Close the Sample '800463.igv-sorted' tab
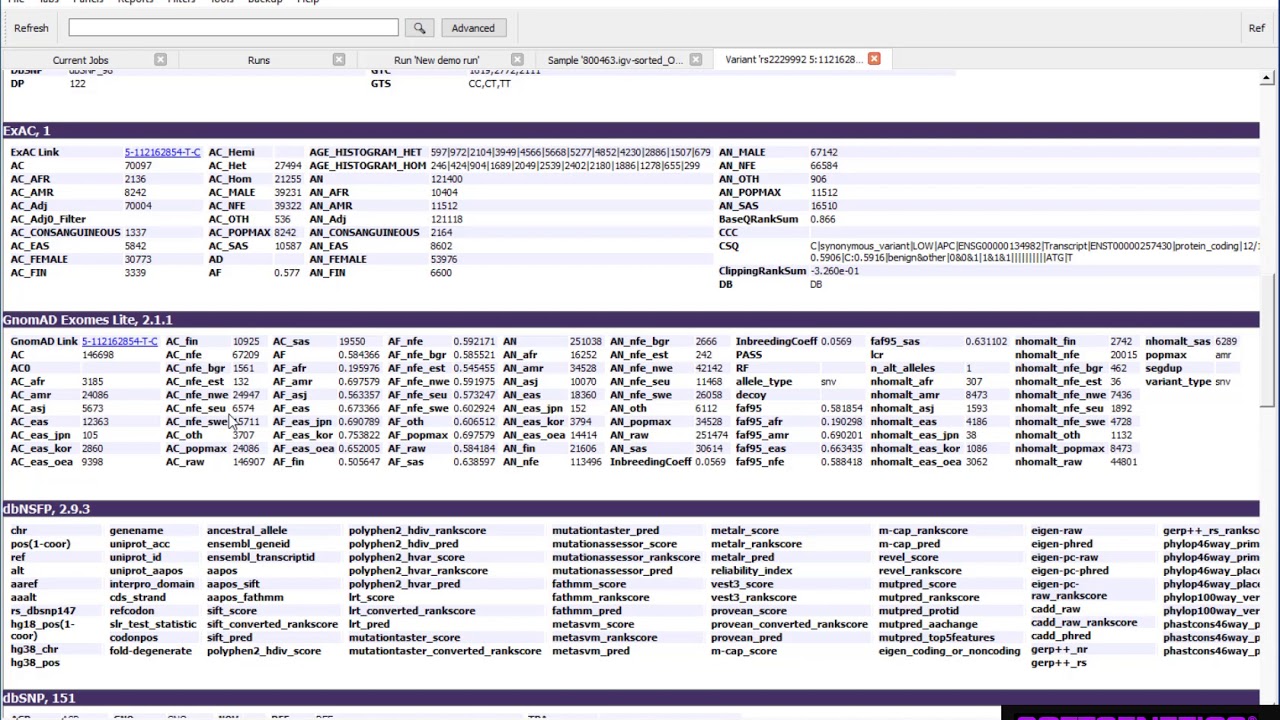Viewport: 1280px width, 720px height. (x=696, y=60)
